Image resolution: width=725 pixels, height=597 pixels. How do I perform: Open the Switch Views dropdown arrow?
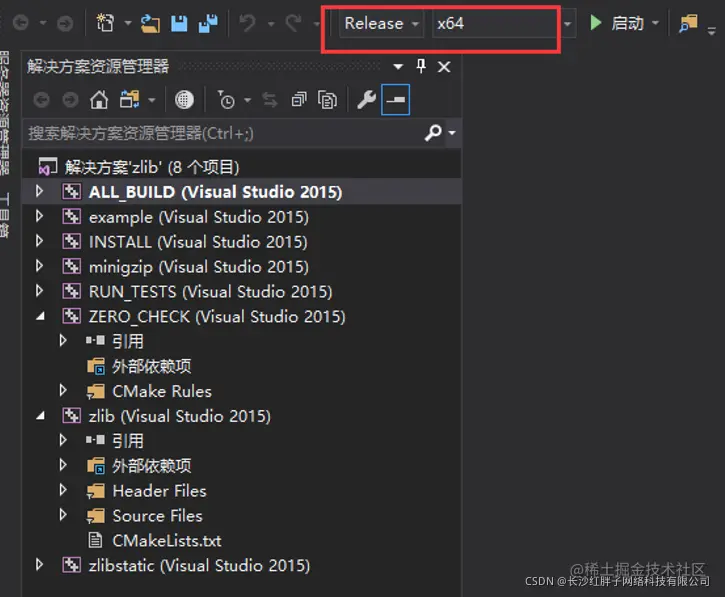pyautogui.click(x=152, y=100)
